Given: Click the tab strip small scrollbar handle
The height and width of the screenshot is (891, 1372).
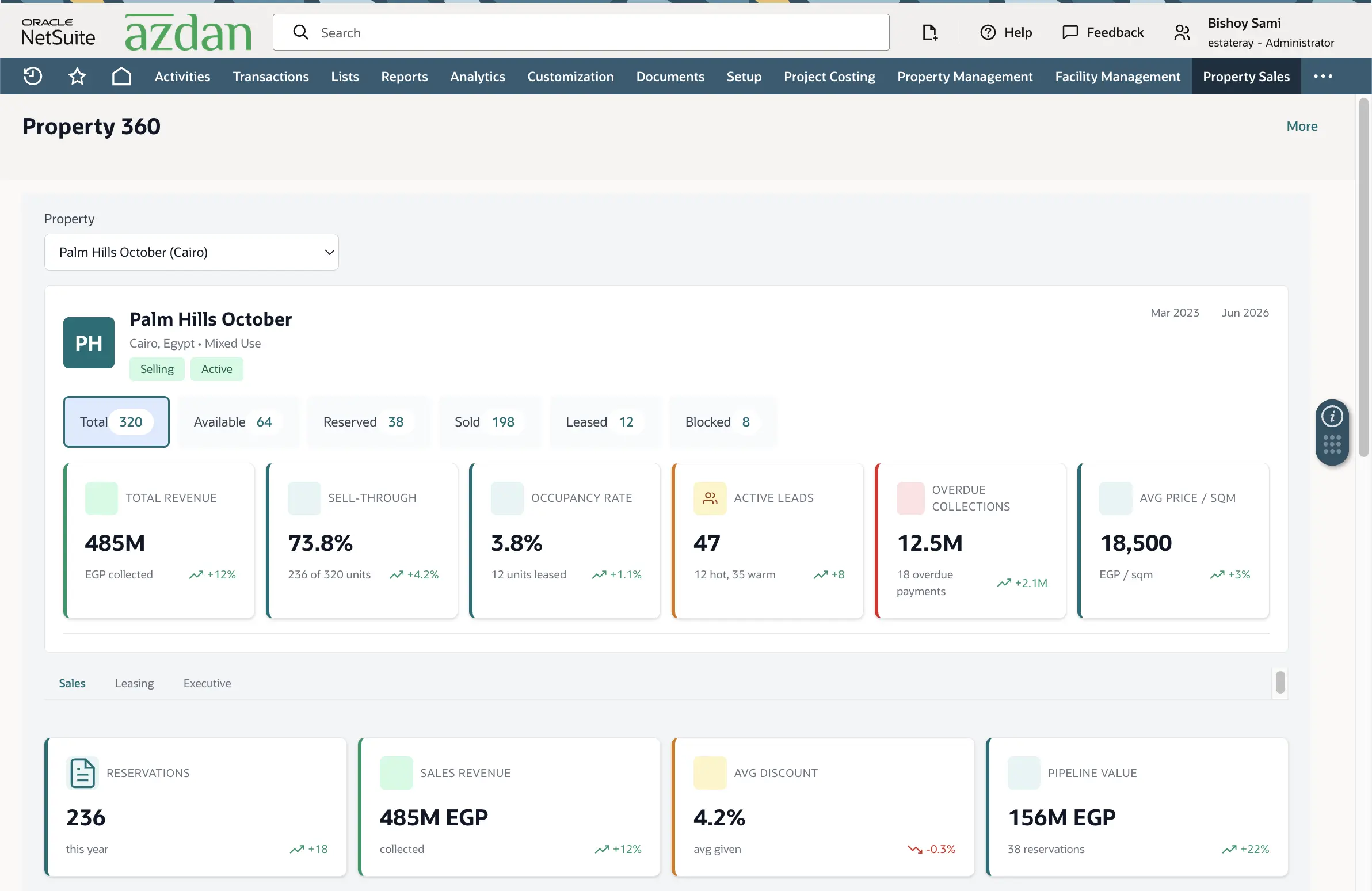Looking at the screenshot, I should pyautogui.click(x=1280, y=682).
